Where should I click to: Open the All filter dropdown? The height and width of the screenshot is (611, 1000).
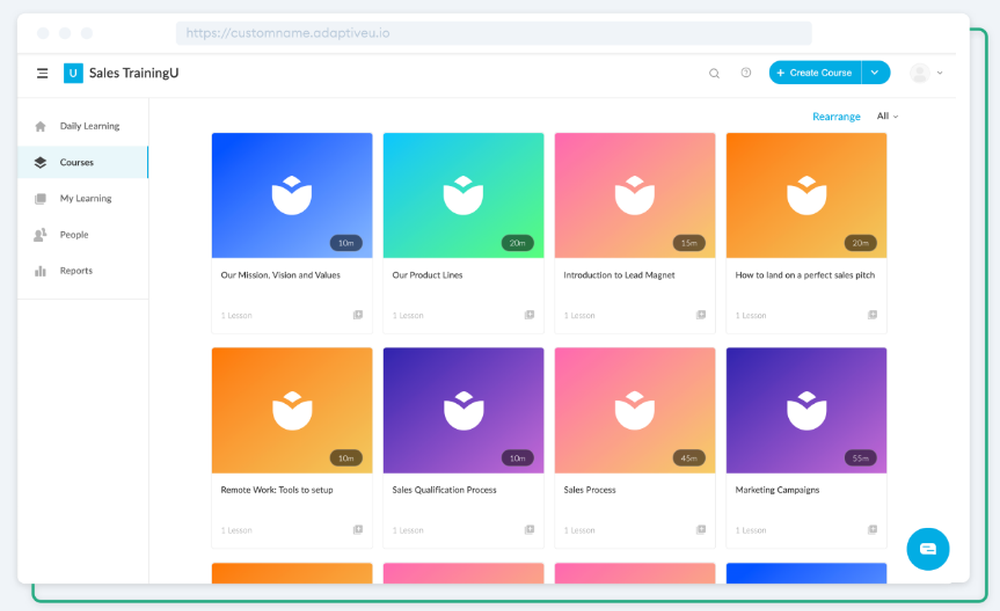887,116
